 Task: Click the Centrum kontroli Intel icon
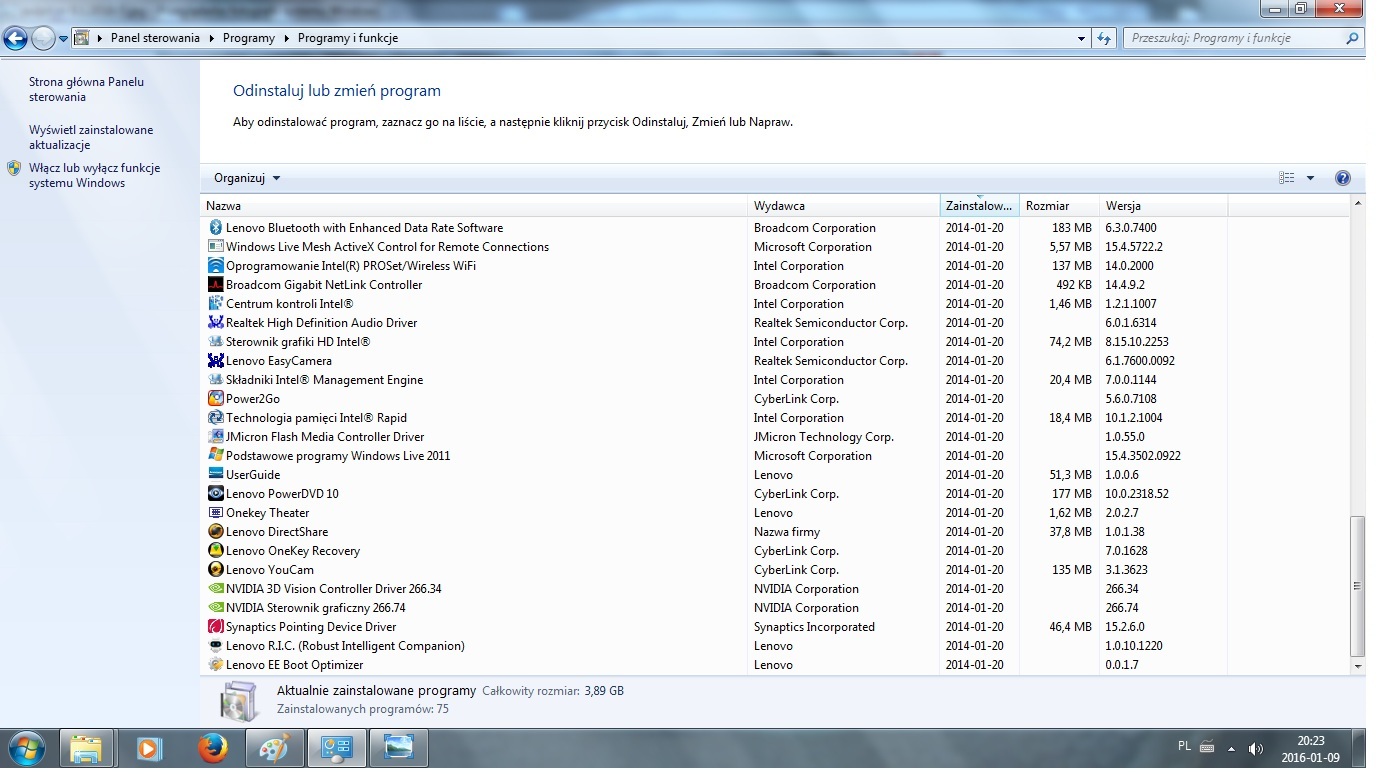[215, 304]
